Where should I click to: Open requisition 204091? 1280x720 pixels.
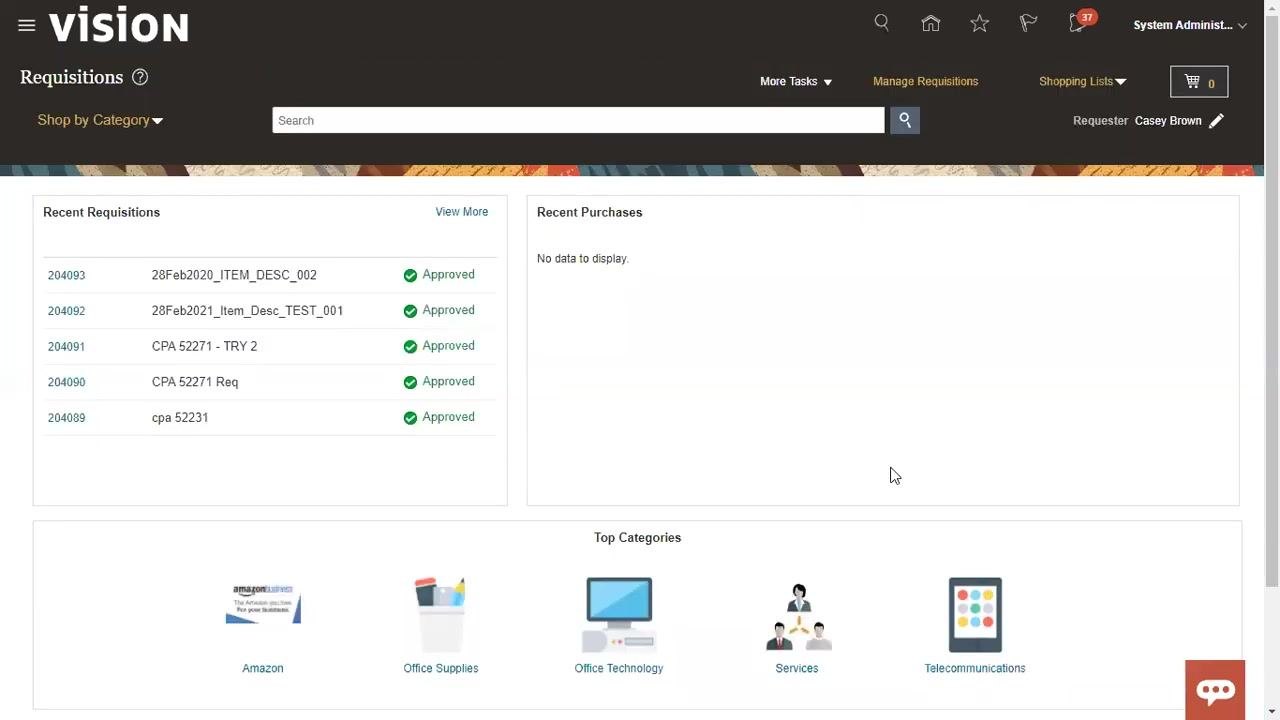tap(67, 347)
